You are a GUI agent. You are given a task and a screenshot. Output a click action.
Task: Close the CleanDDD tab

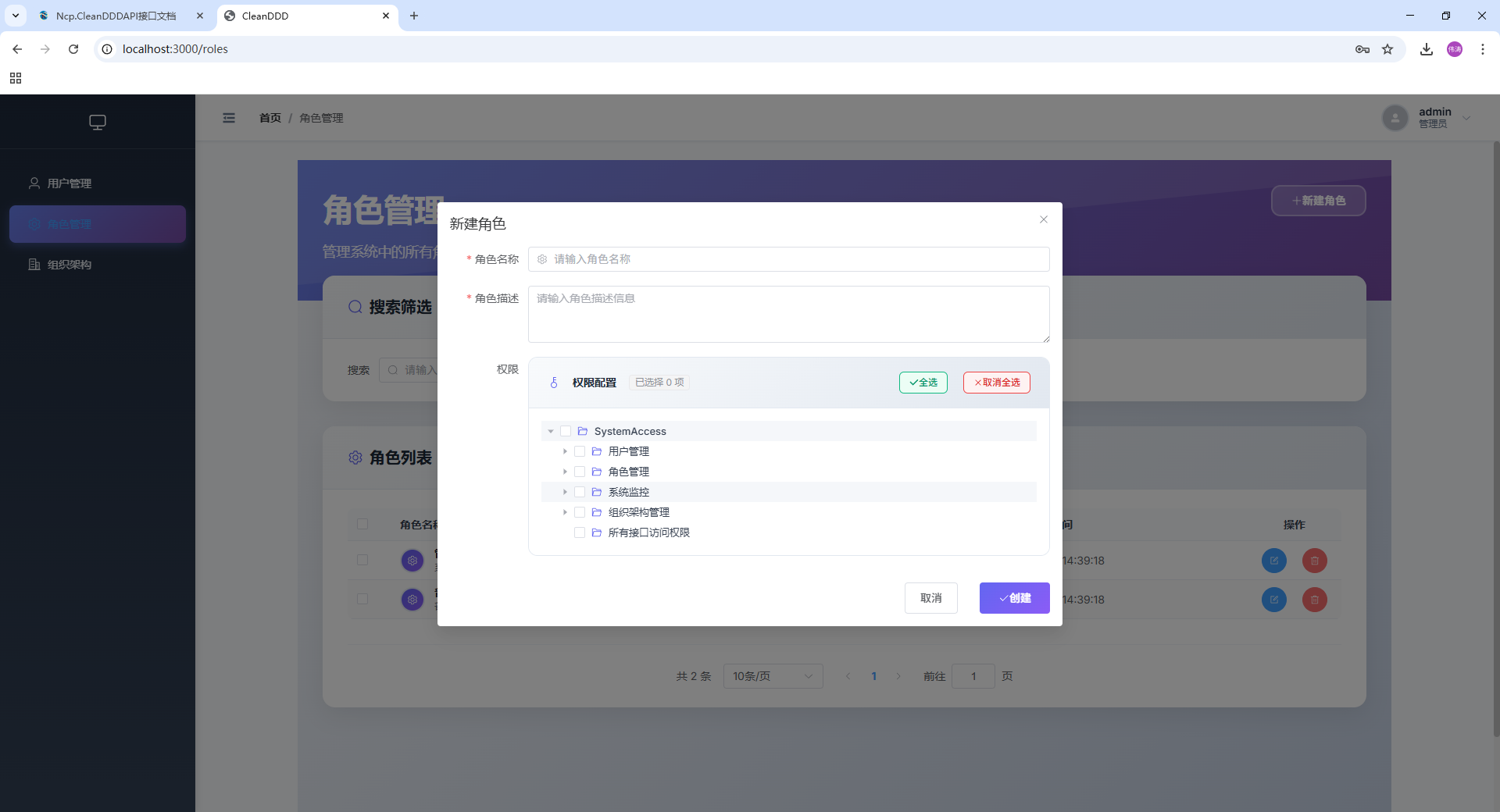(386, 16)
